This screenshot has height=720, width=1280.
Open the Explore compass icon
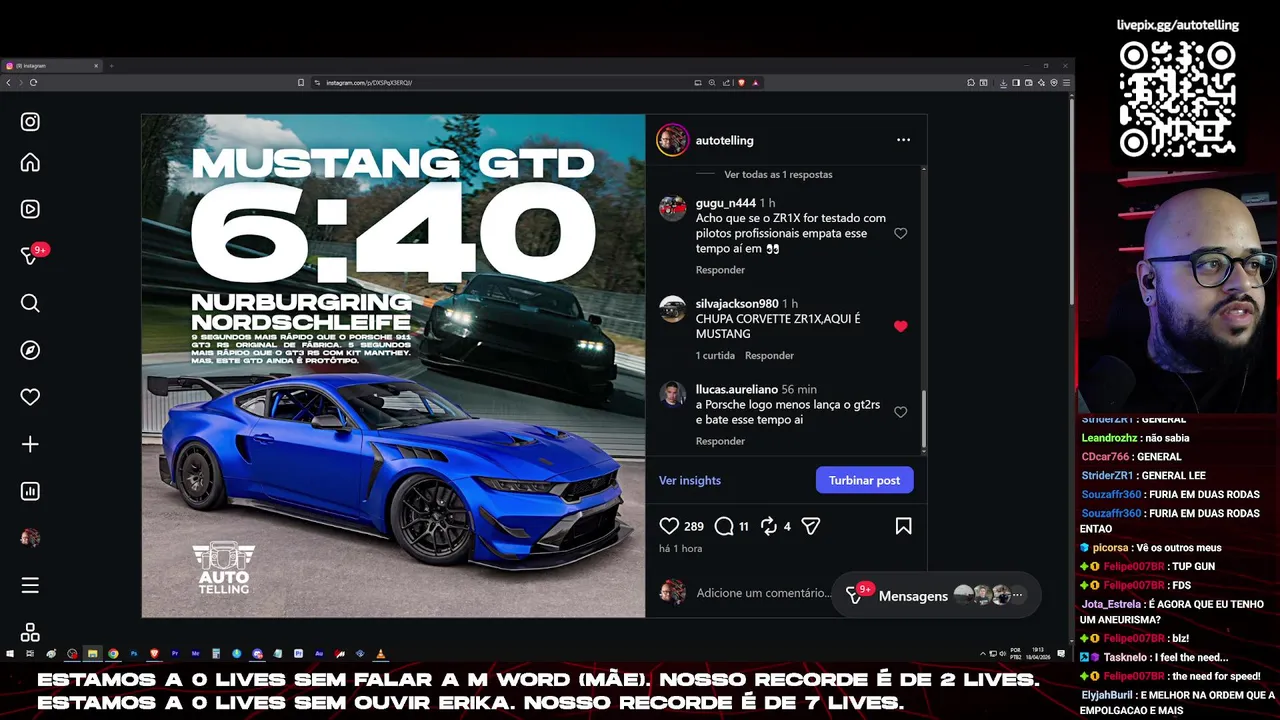click(30, 350)
